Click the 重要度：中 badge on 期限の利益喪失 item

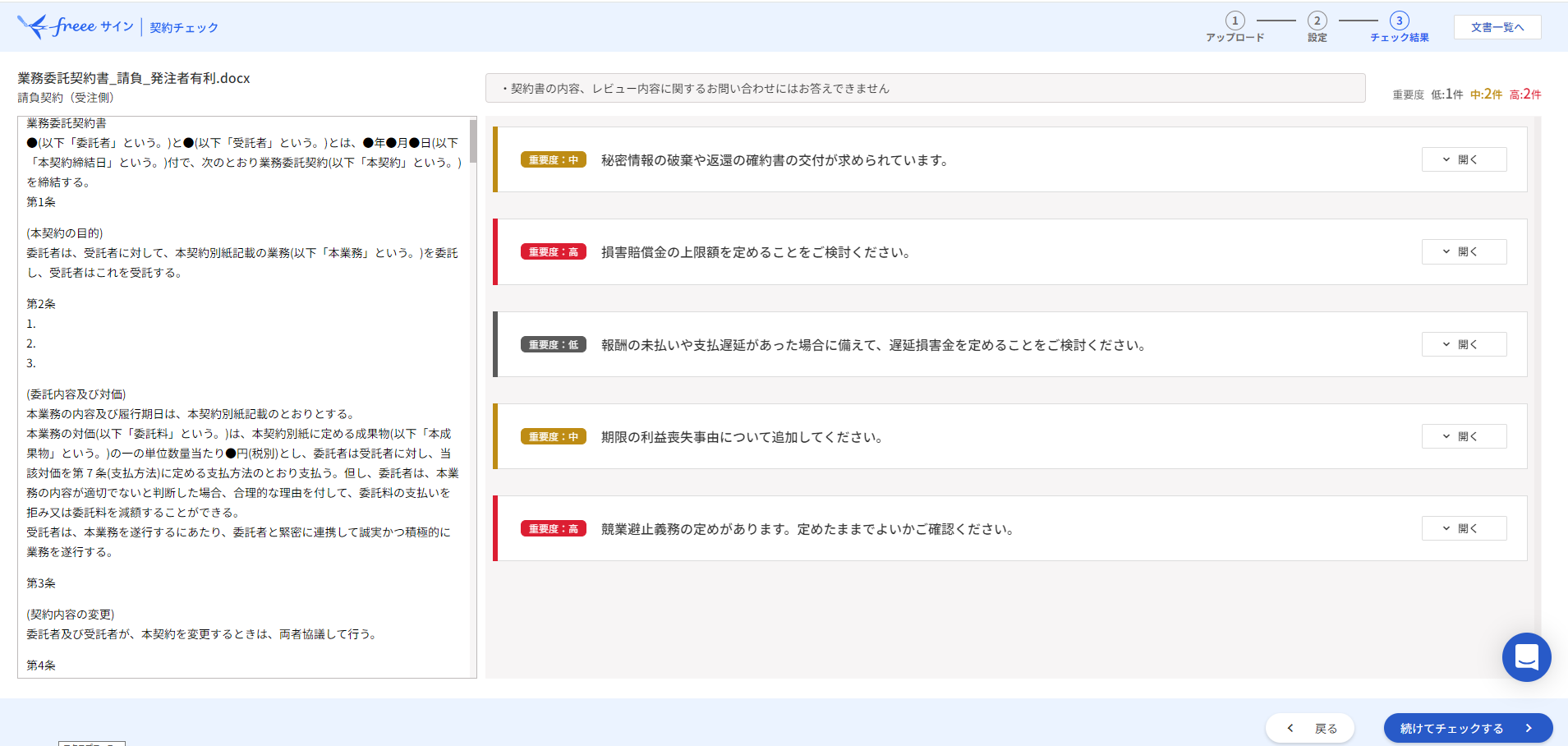click(x=552, y=436)
